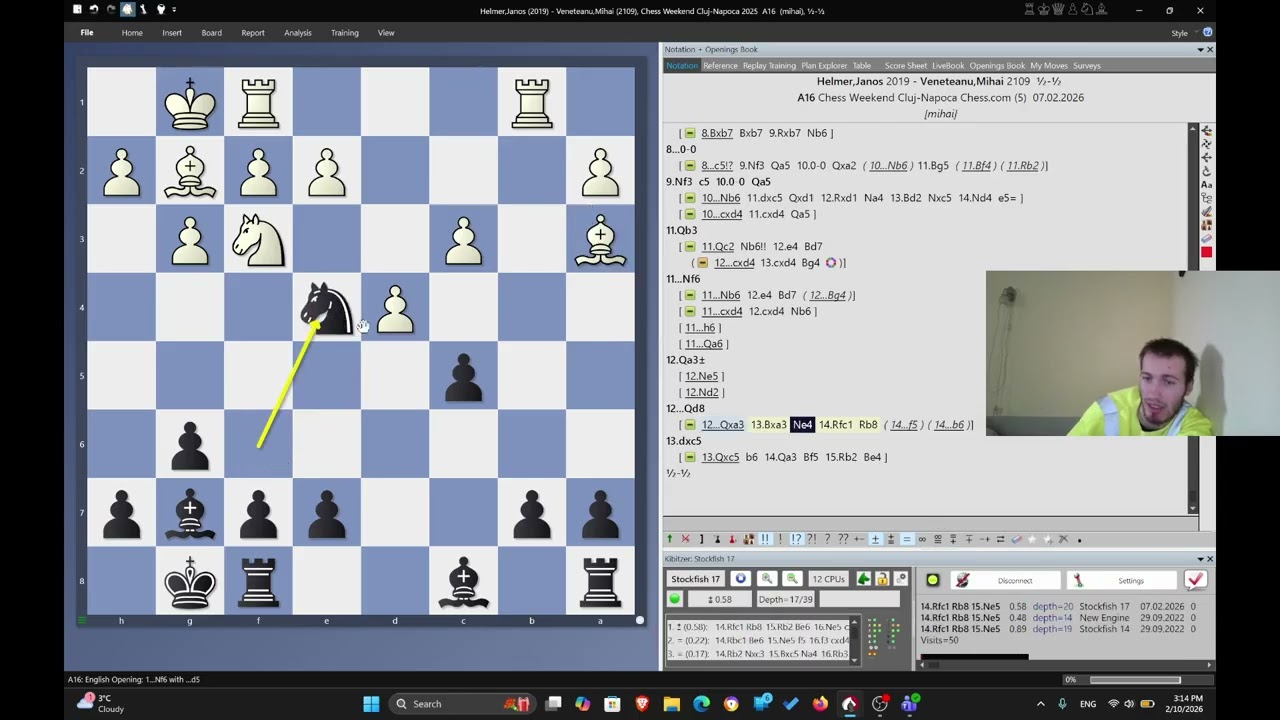The image size is (1280, 720).
Task: Collapse the 12...Qxa3 variation fold box
Action: 690,425
